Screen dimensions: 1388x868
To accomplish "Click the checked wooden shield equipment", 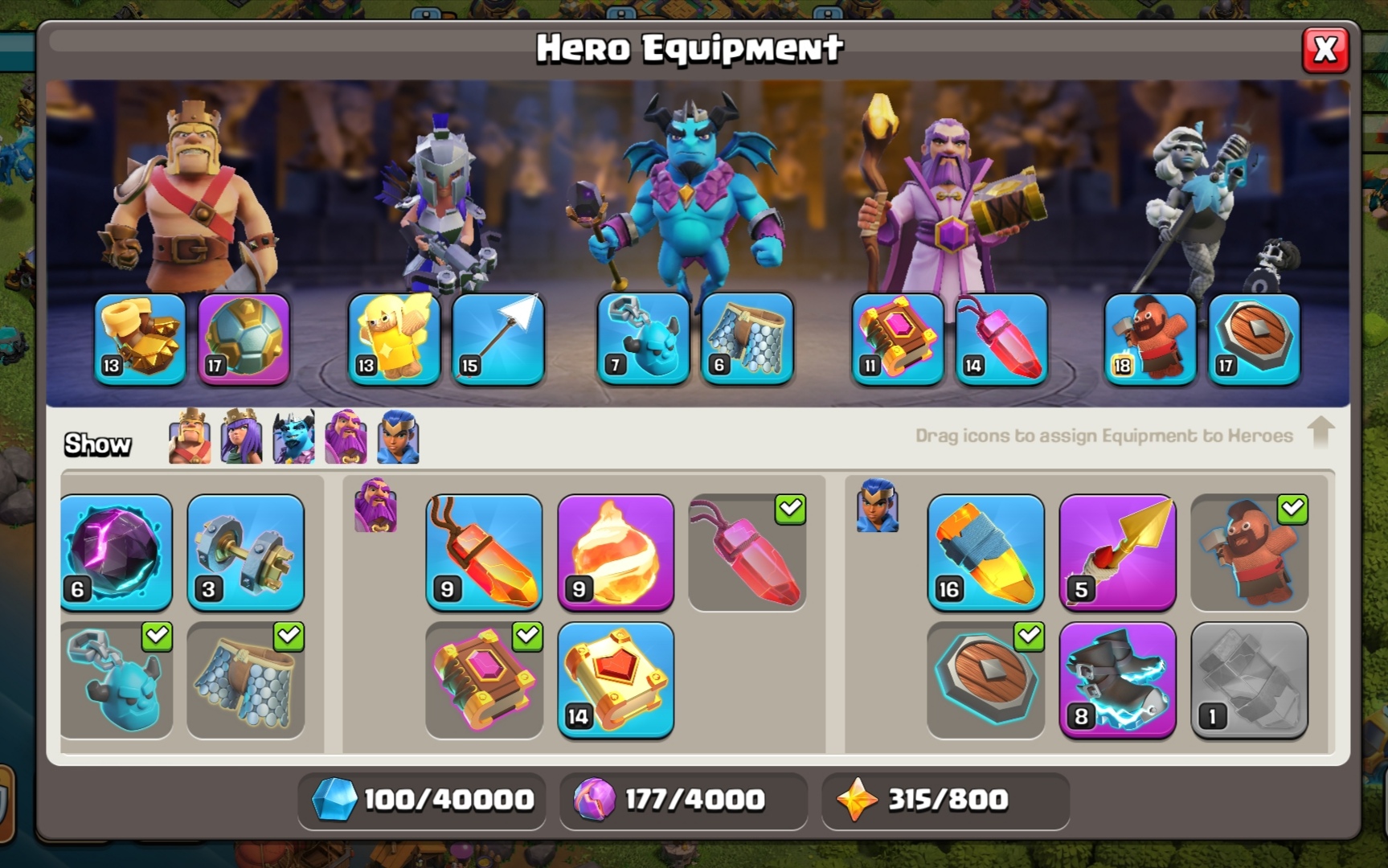I will pyautogui.click(x=986, y=681).
